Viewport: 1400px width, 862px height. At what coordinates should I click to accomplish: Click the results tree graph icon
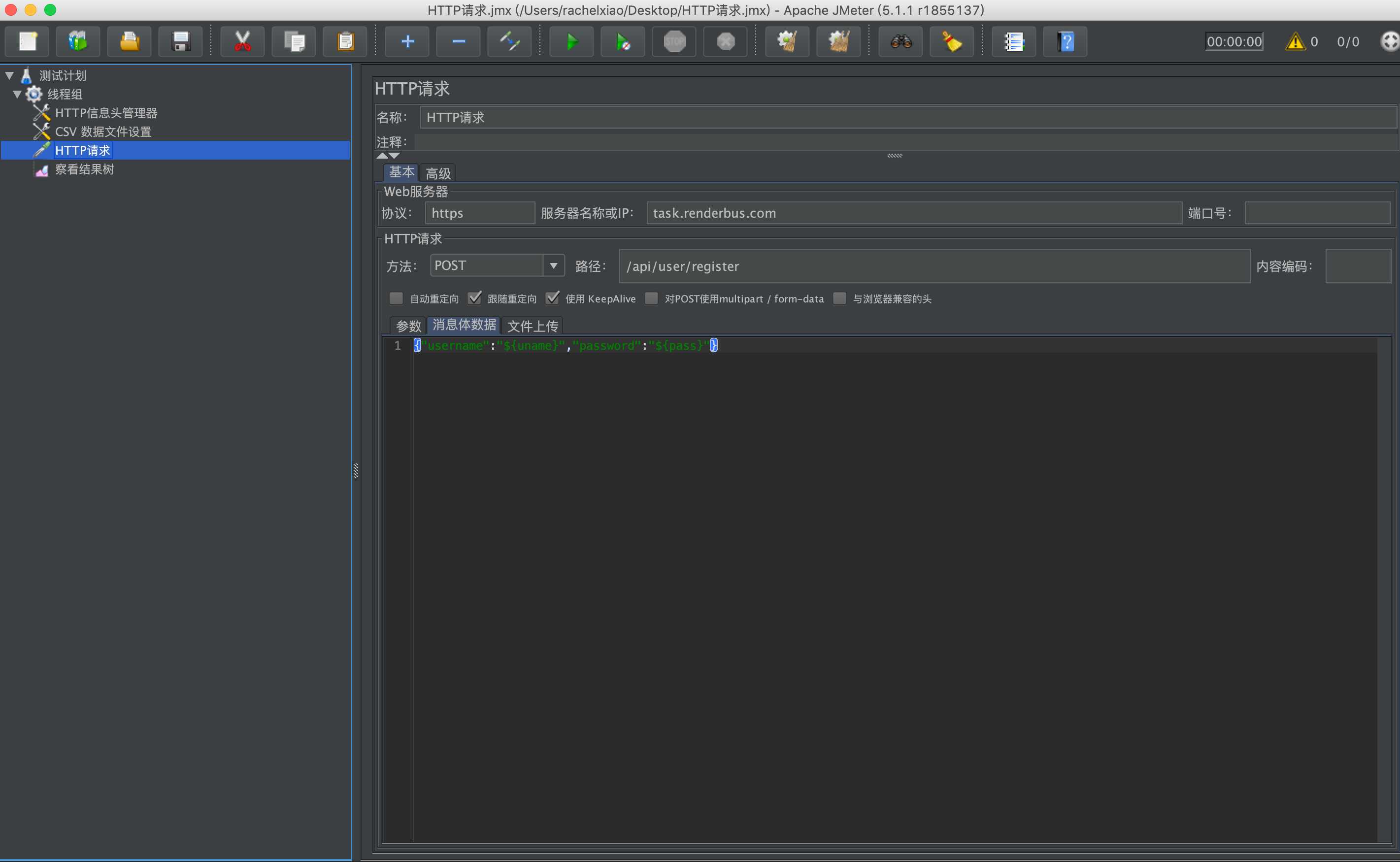click(41, 170)
